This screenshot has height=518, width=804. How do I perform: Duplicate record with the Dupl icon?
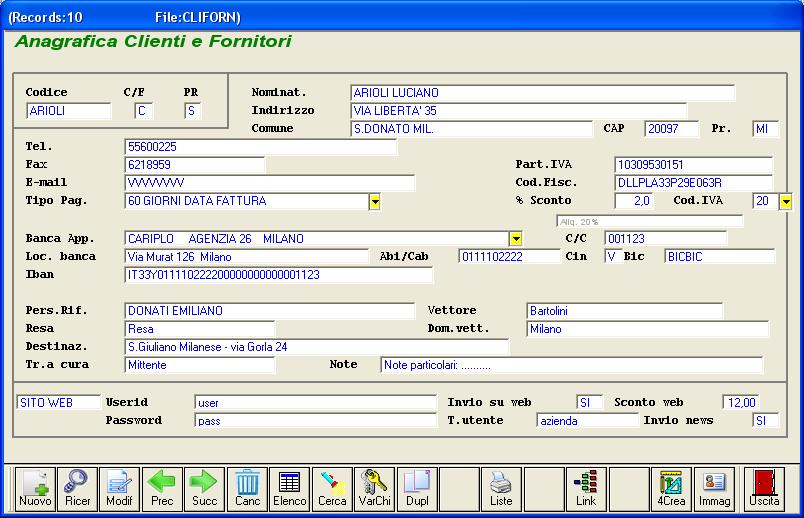[416, 489]
